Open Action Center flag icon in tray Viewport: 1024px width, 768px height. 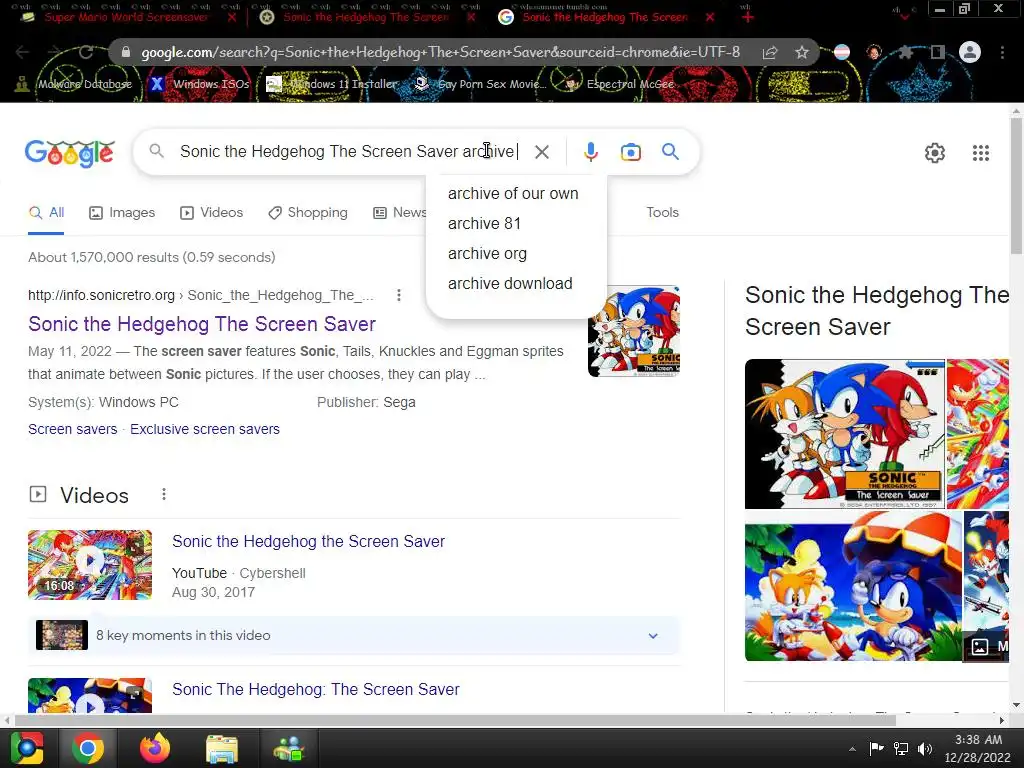tap(876, 748)
